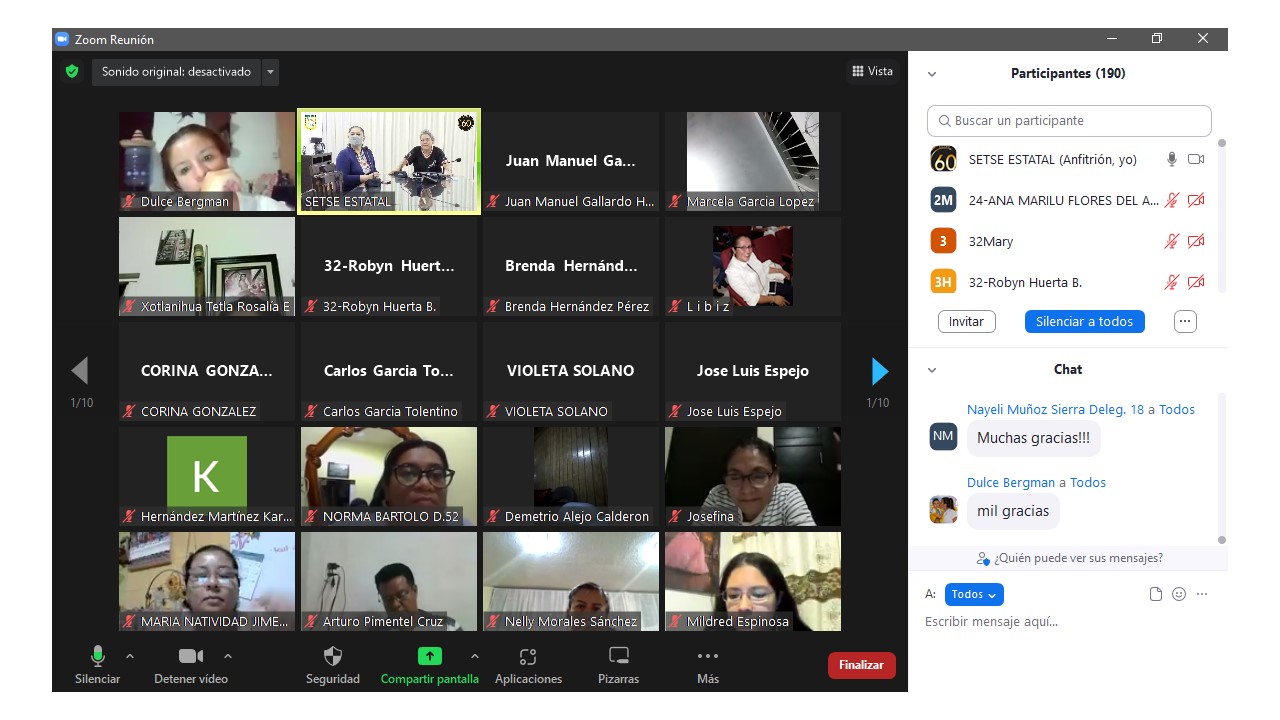1280x720 pixels.
Task: Open the Más options menu
Action: [708, 665]
